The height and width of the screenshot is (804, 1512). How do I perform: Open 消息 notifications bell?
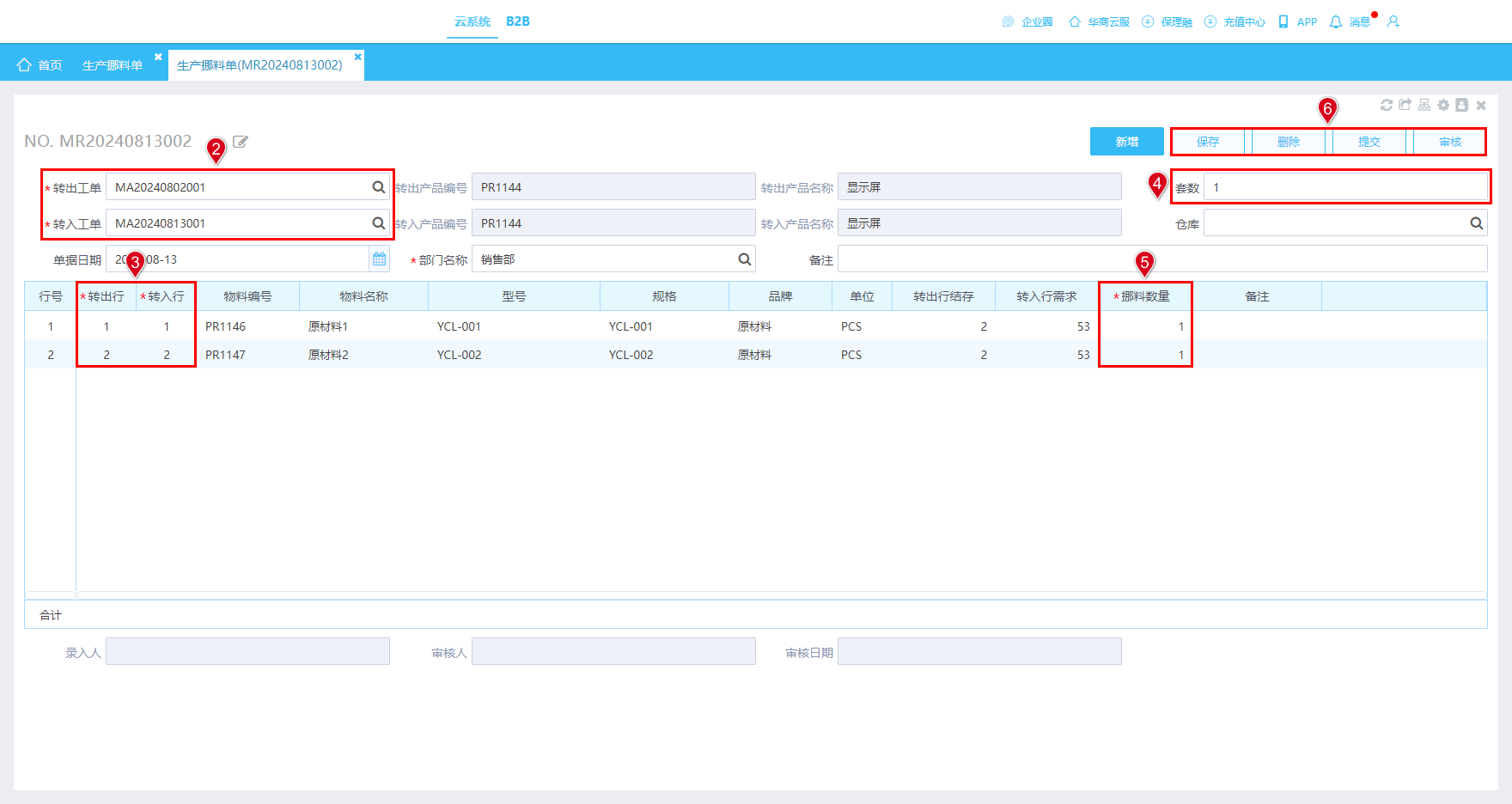[x=1336, y=21]
